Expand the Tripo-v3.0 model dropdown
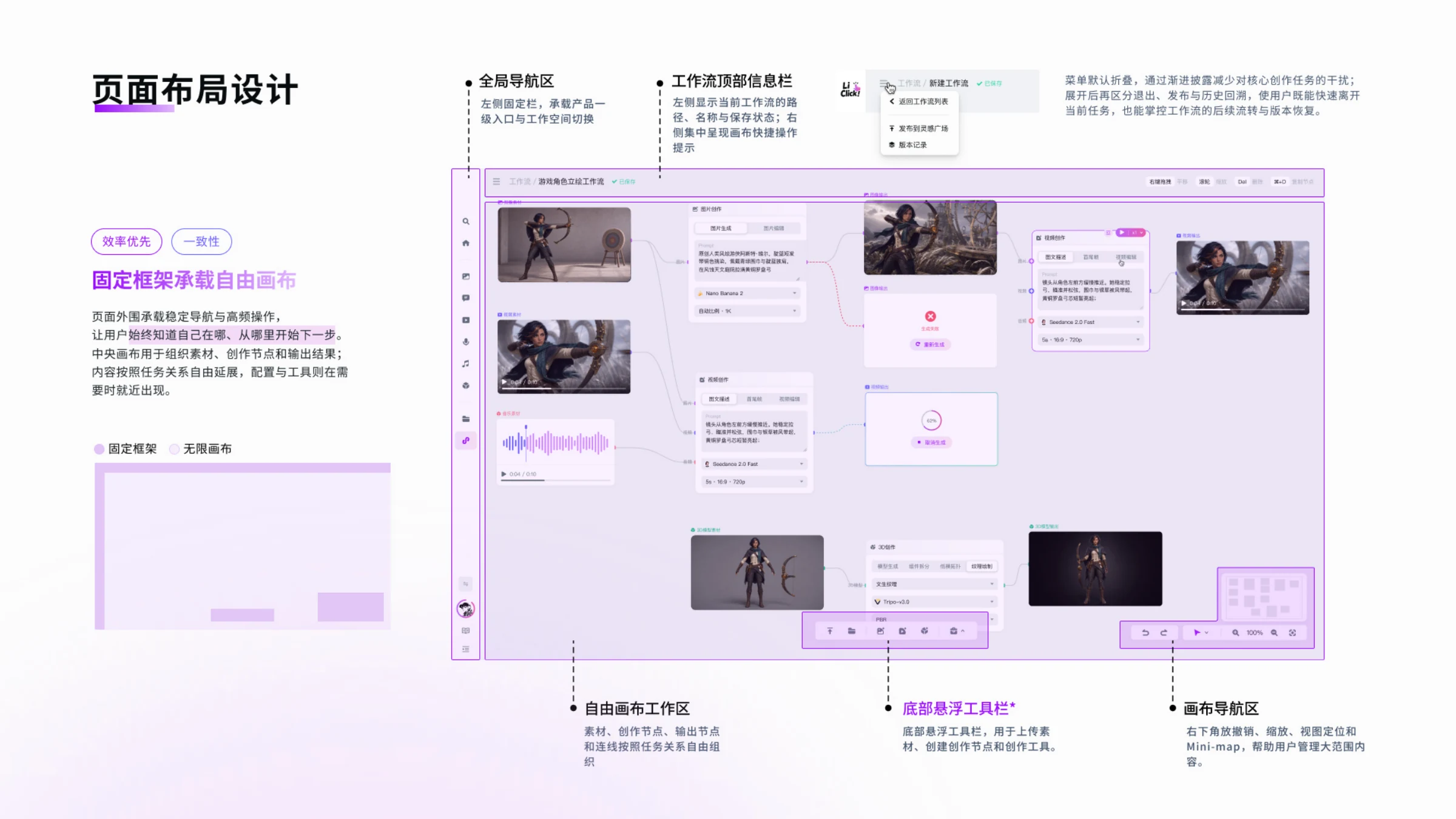 [934, 602]
